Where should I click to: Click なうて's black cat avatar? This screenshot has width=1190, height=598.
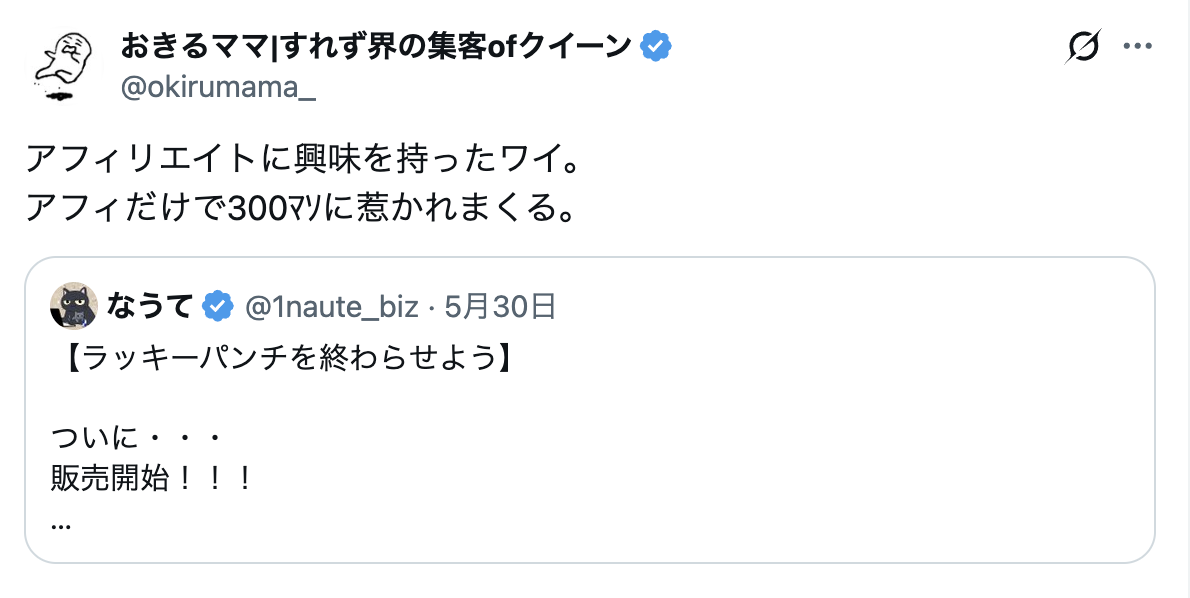(x=73, y=306)
